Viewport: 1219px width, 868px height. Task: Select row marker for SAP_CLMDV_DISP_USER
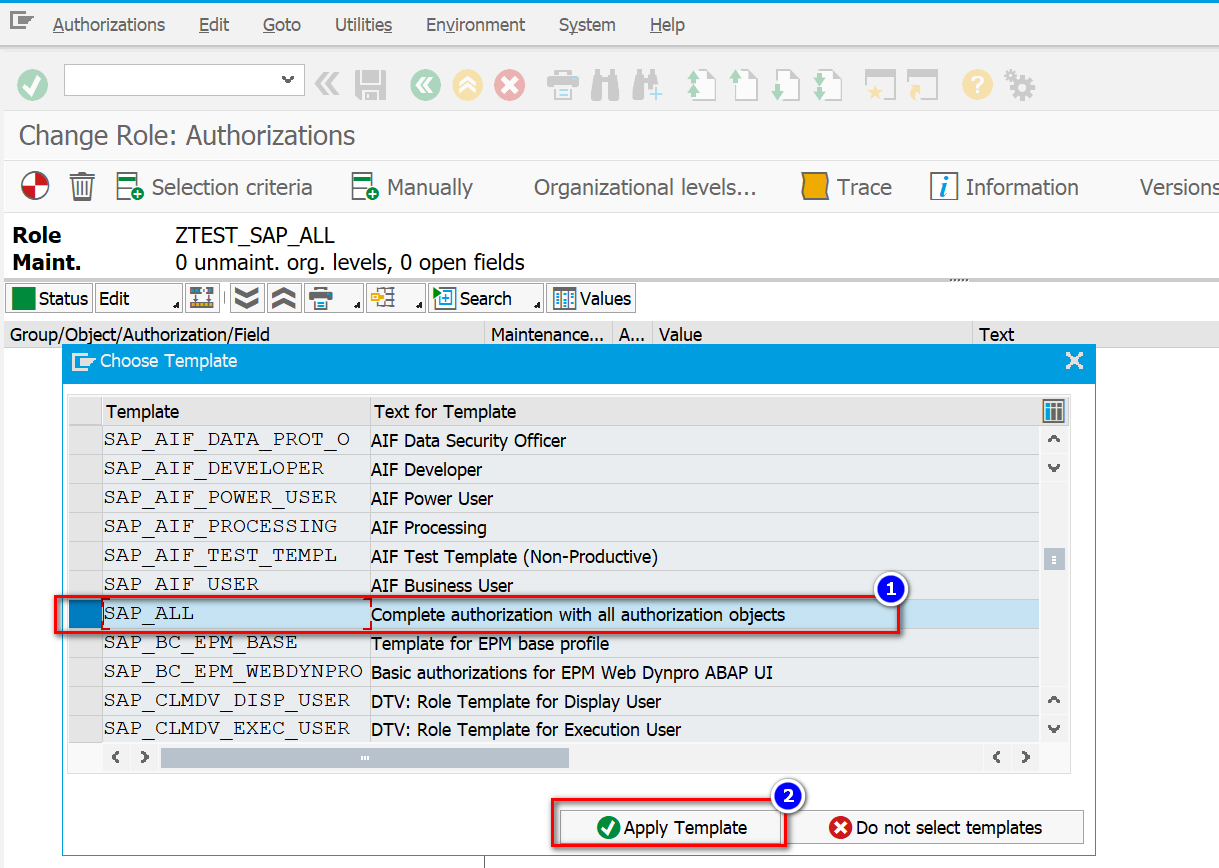click(85, 701)
